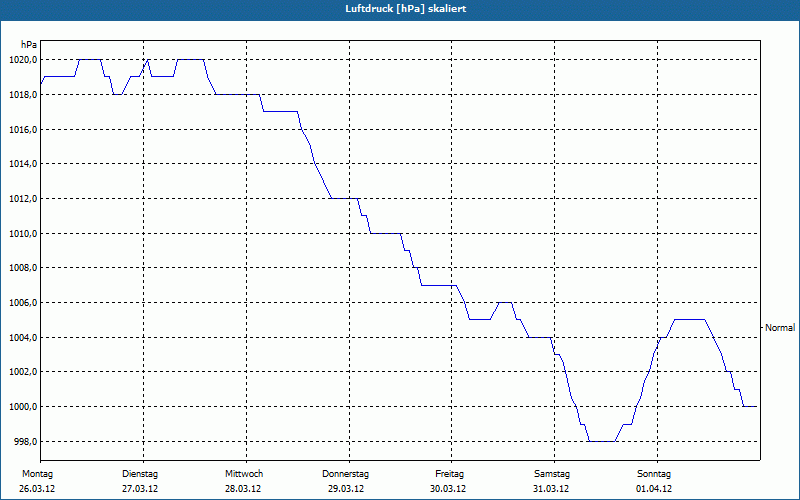Select the 1006,0 axis value

[23, 303]
